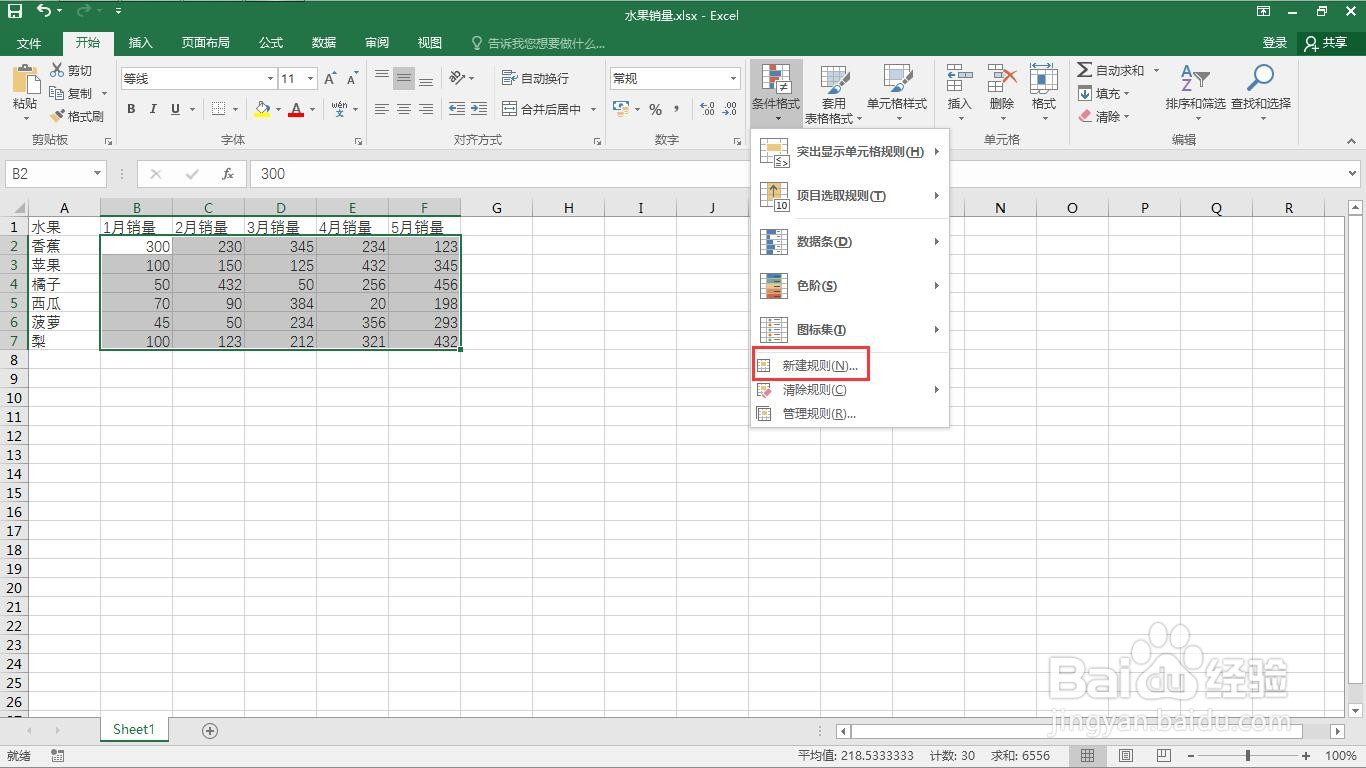Image resolution: width=1366 pixels, height=768 pixels.
Task: Toggle Italic formatting
Action: pos(153,109)
